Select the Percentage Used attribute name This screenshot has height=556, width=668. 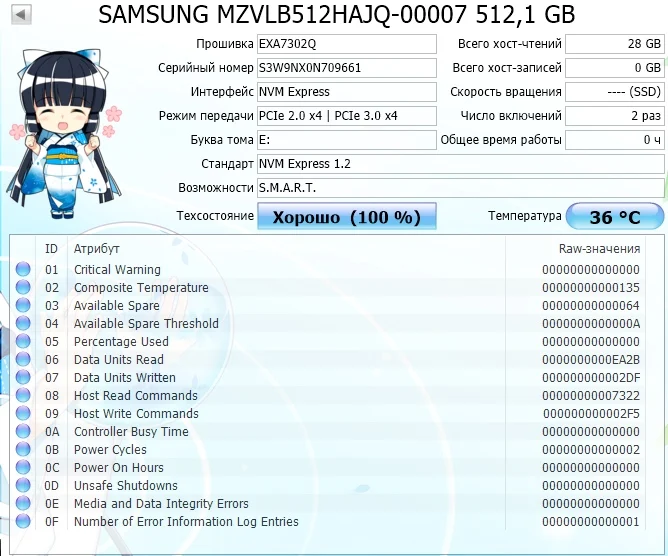(121, 341)
